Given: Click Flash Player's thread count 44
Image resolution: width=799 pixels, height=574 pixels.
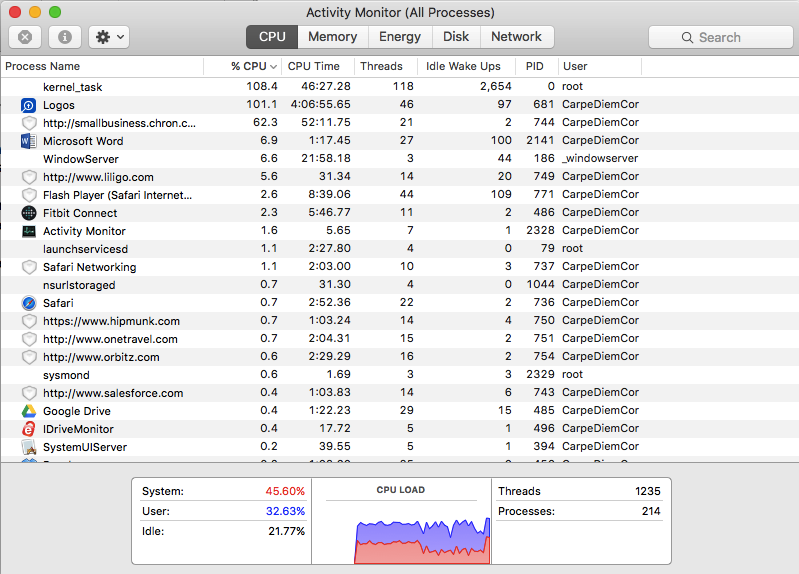Looking at the screenshot, I should coord(407,195).
